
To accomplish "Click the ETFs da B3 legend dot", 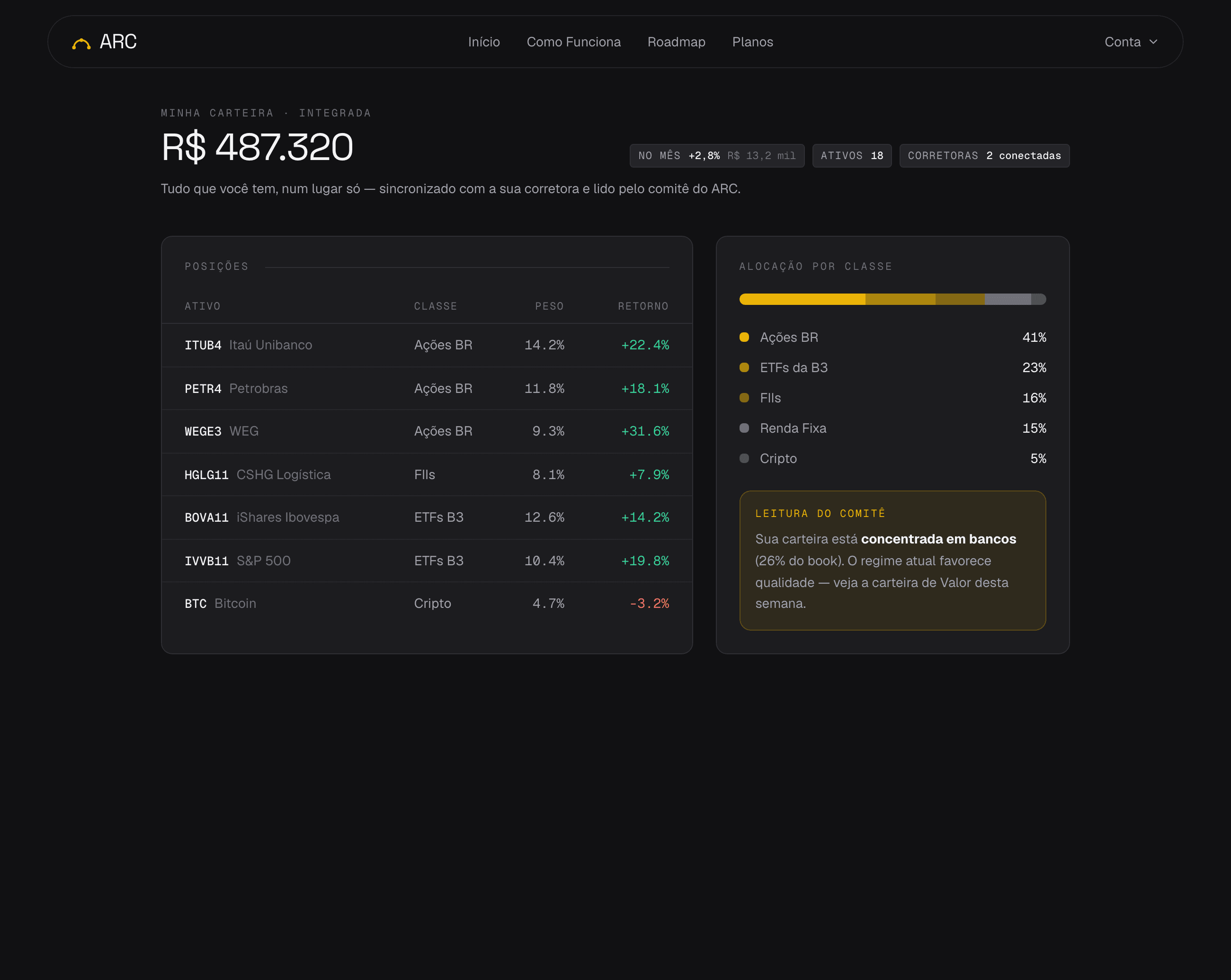I will pyautogui.click(x=744, y=367).
